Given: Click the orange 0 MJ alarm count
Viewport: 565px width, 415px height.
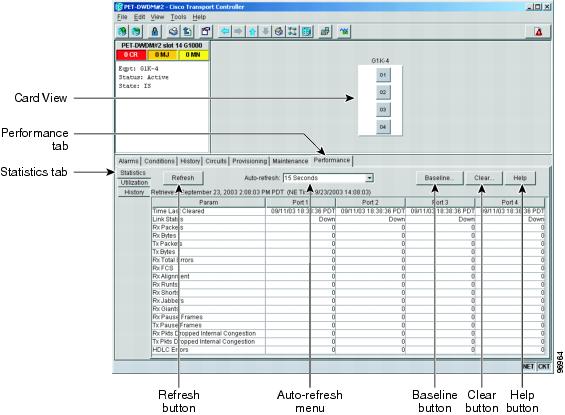Looking at the screenshot, I should coord(162,55).
